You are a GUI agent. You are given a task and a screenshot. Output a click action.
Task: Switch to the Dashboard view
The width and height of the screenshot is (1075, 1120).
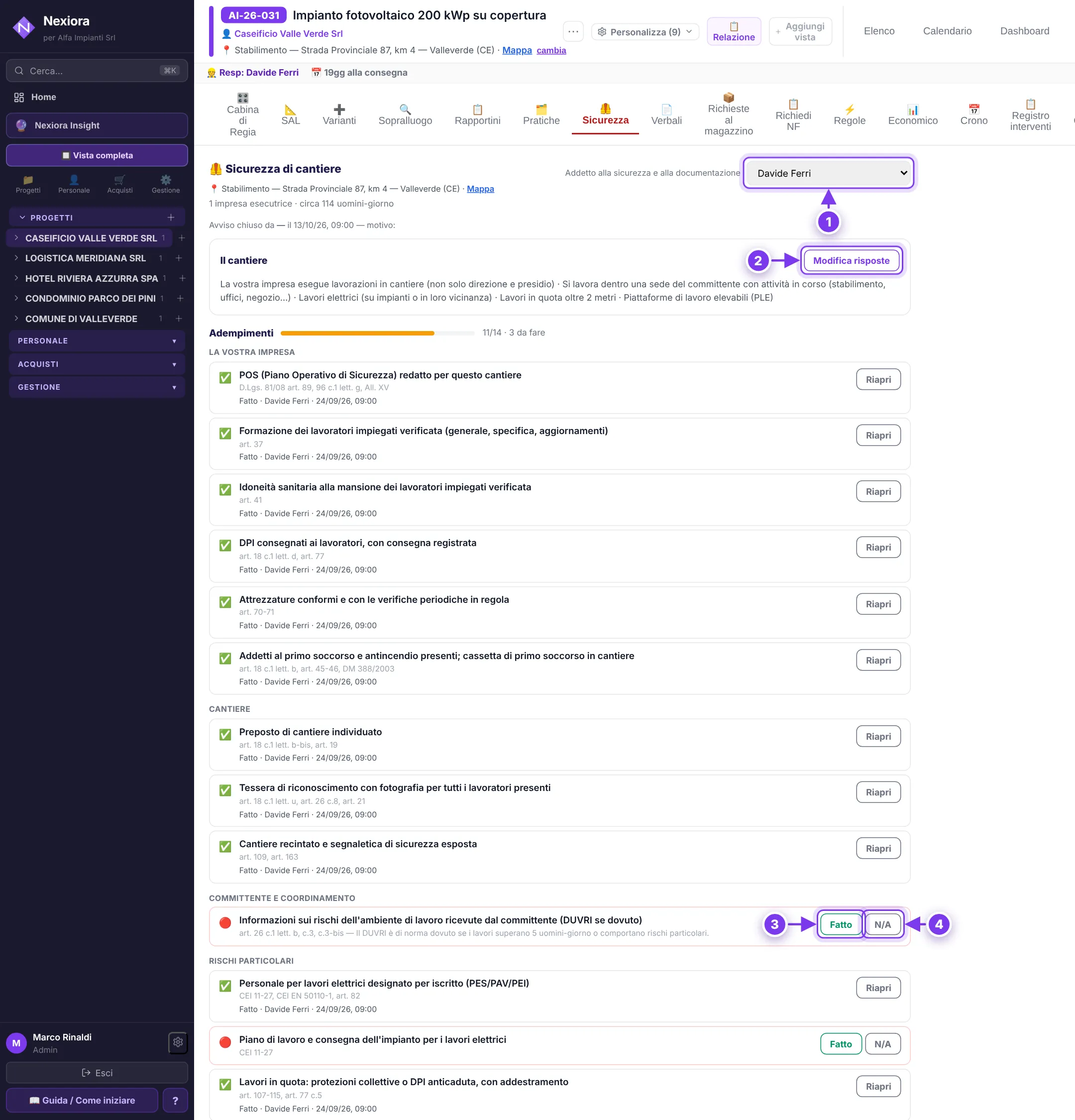pos(1024,31)
